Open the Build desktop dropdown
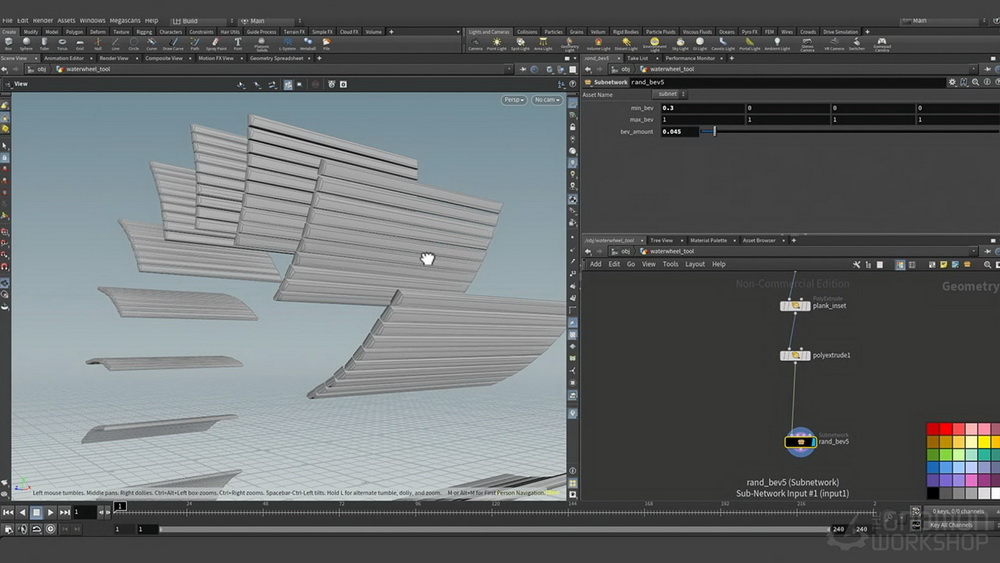 point(203,21)
